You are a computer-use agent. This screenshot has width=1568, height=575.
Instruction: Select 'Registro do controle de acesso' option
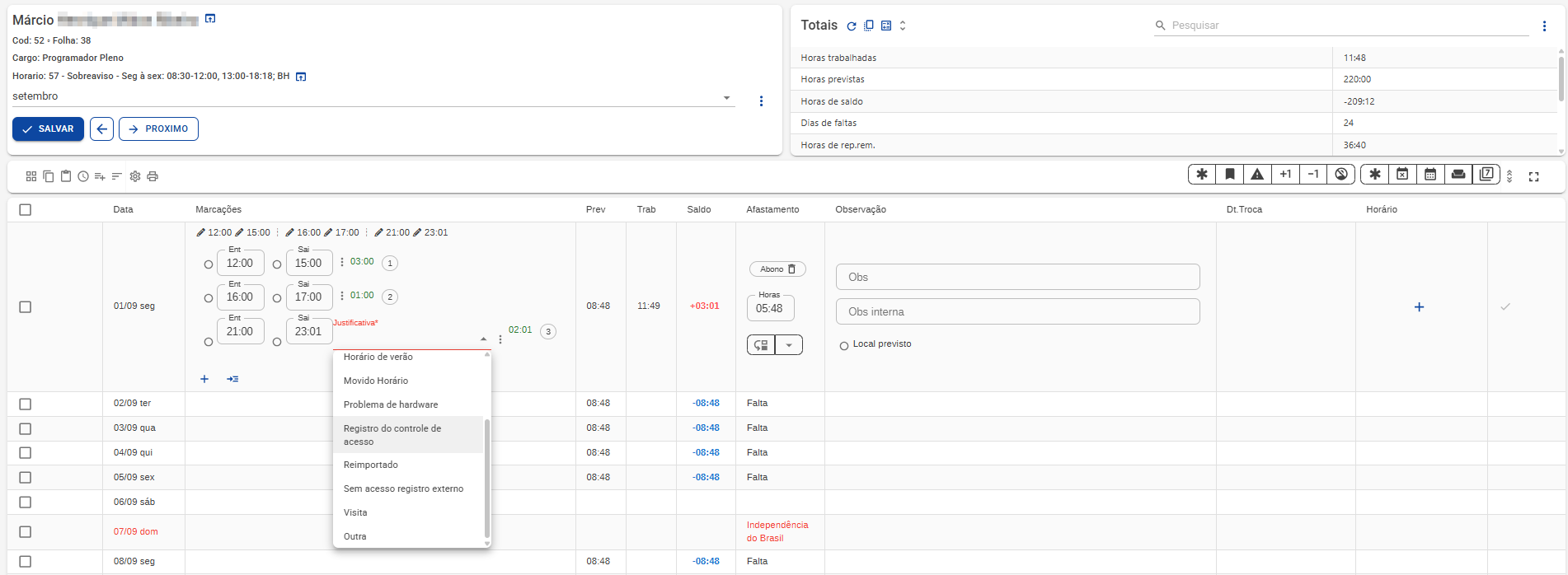tap(408, 435)
